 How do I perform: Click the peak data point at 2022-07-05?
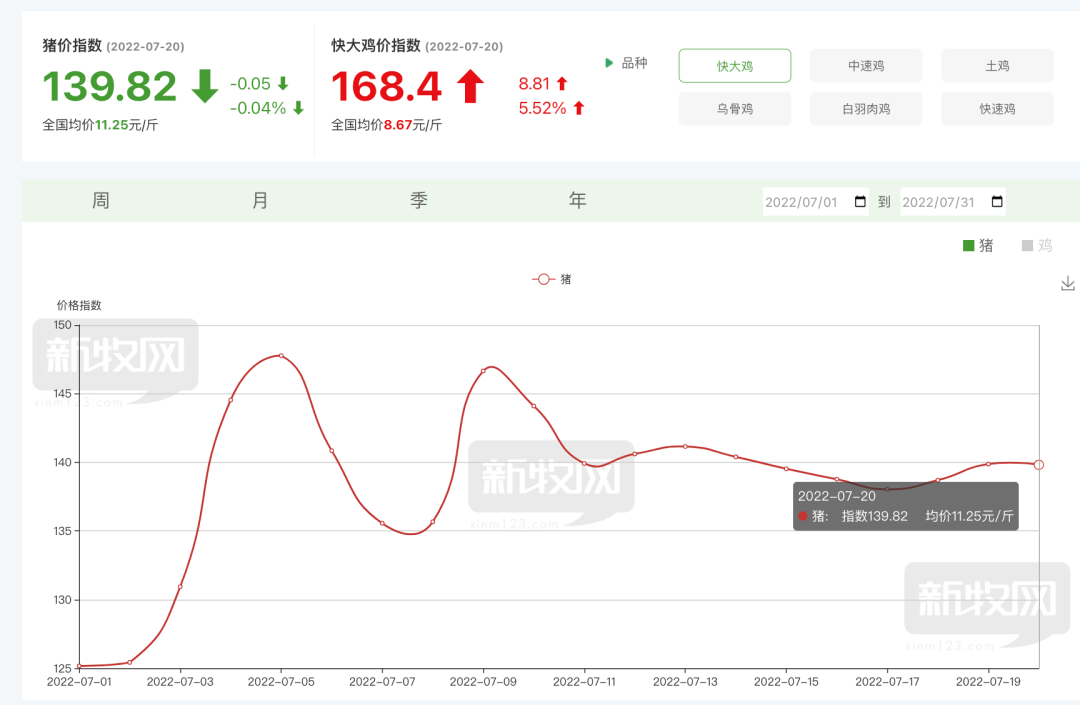pos(281,355)
